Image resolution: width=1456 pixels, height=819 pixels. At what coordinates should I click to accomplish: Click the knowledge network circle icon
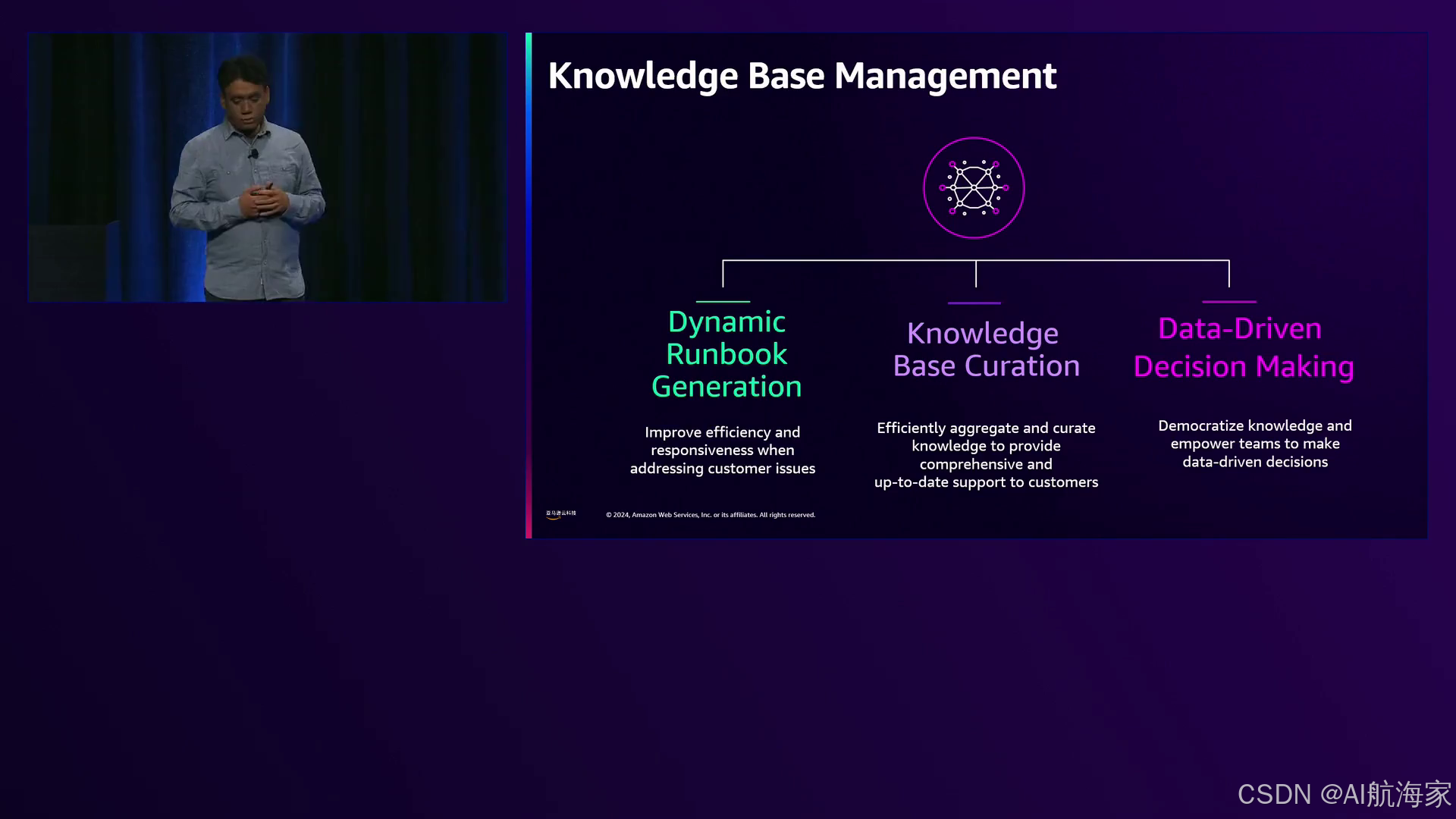974,187
